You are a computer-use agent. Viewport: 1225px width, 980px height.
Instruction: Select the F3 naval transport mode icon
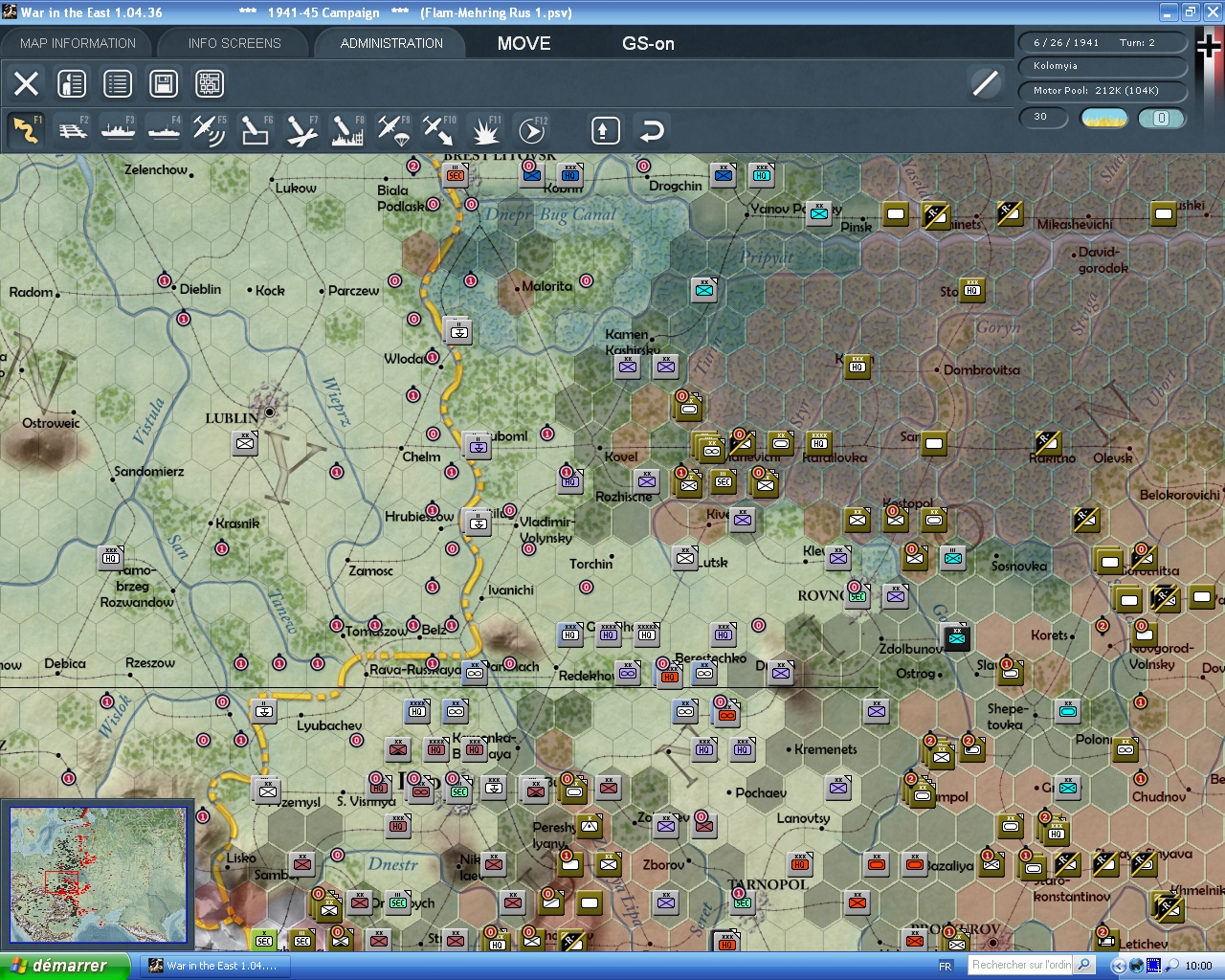pos(119,130)
